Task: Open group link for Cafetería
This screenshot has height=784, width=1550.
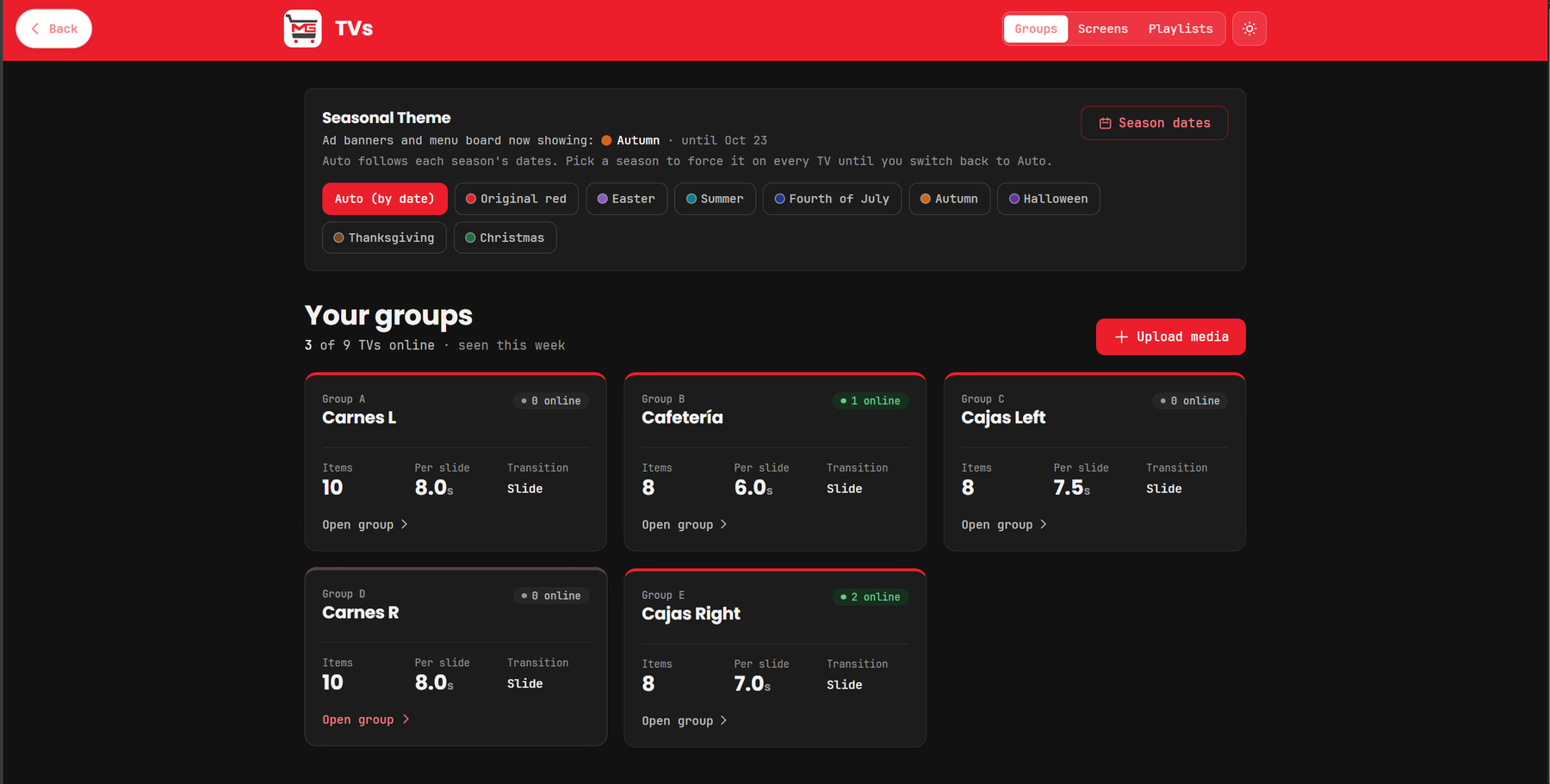Action: click(x=685, y=524)
